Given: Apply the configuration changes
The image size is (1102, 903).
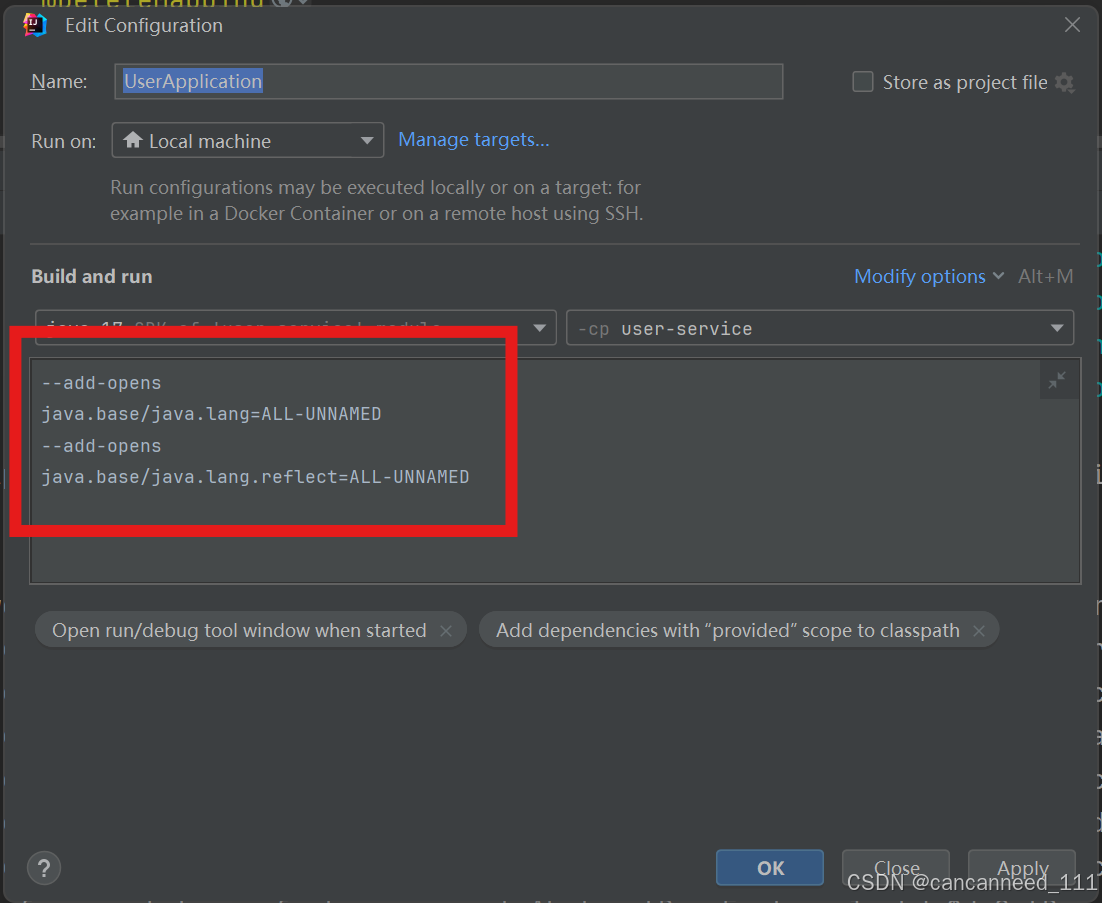Looking at the screenshot, I should 1021,868.
